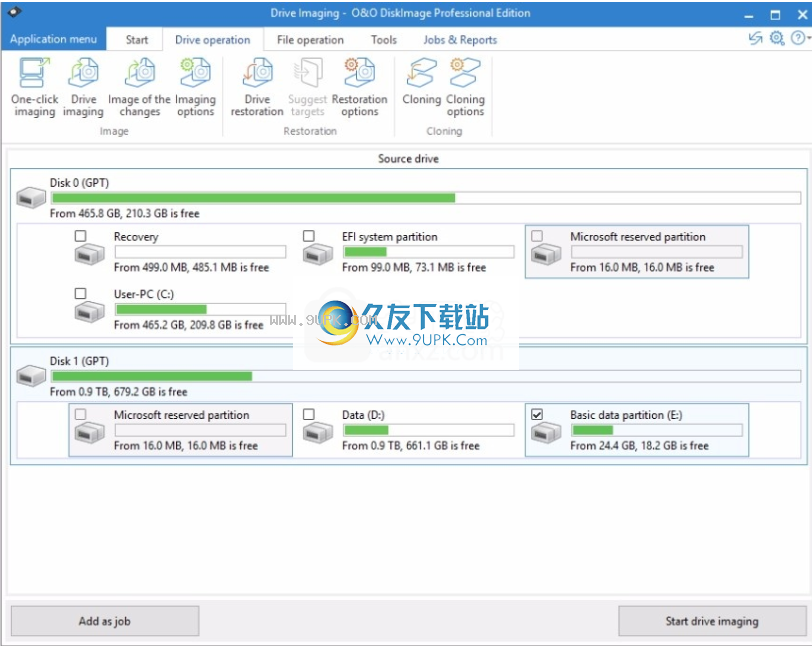Click the Basic data partition (E:) usage bar
This screenshot has height=646, width=812.
tap(657, 430)
